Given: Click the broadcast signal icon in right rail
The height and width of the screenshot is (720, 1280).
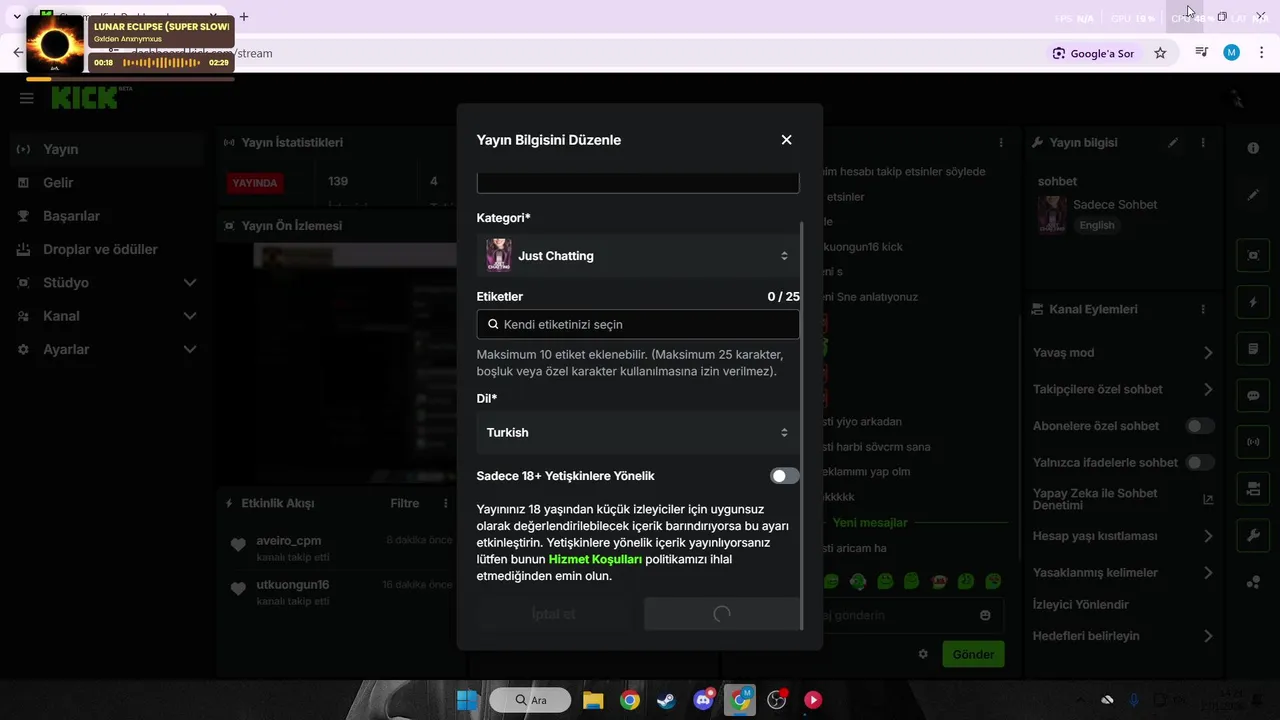Looking at the screenshot, I should [x=1253, y=441].
